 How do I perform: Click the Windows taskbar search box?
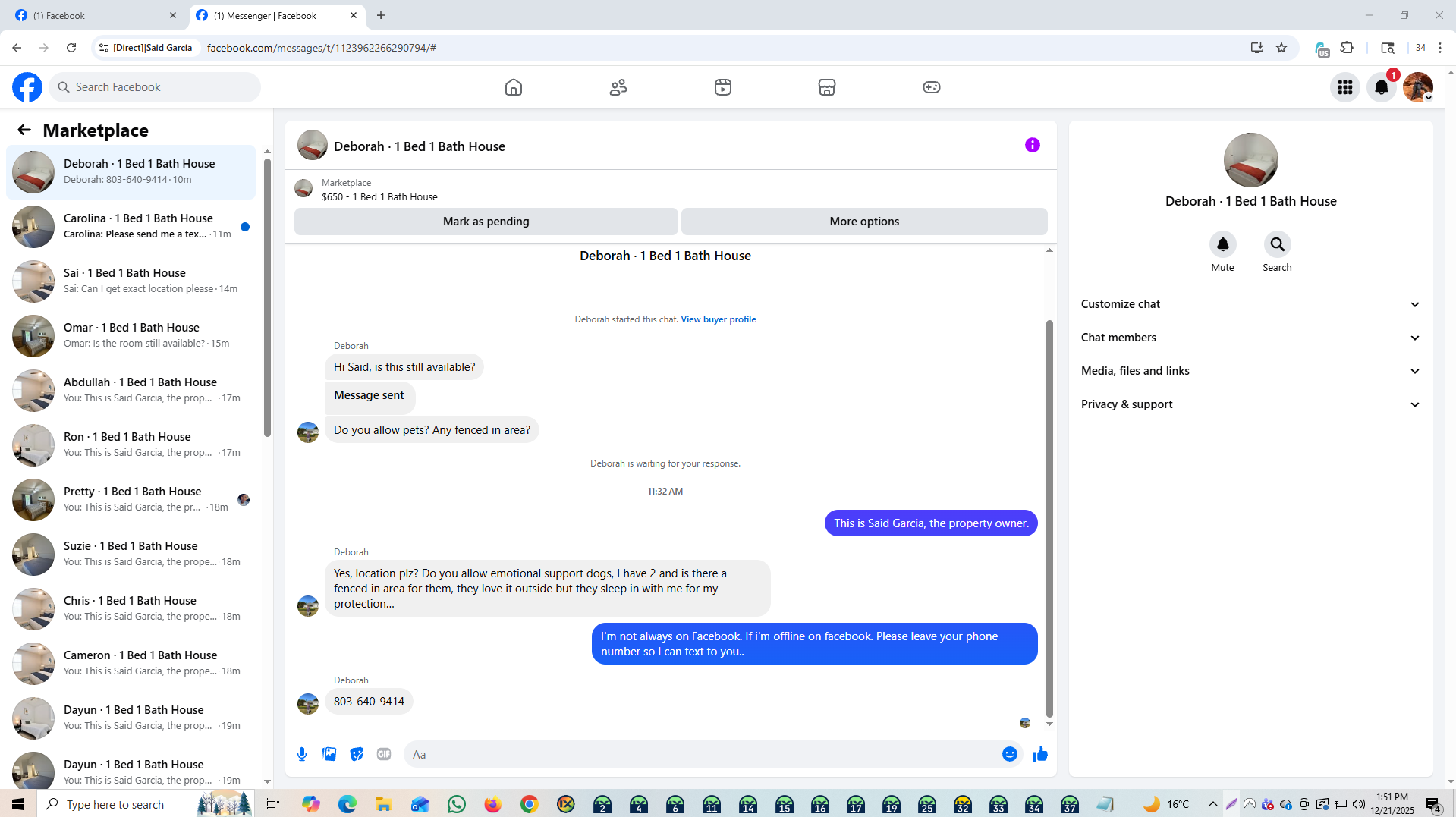144,804
